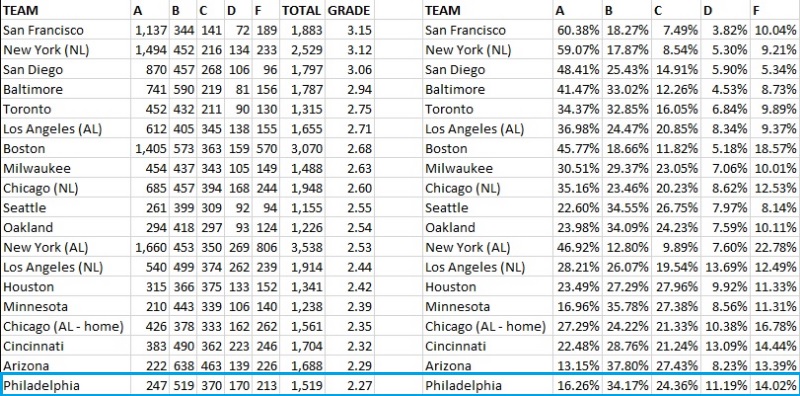This screenshot has width=800, height=396.
Task: Select Toronto's grade value 2.75
Action: [360, 110]
